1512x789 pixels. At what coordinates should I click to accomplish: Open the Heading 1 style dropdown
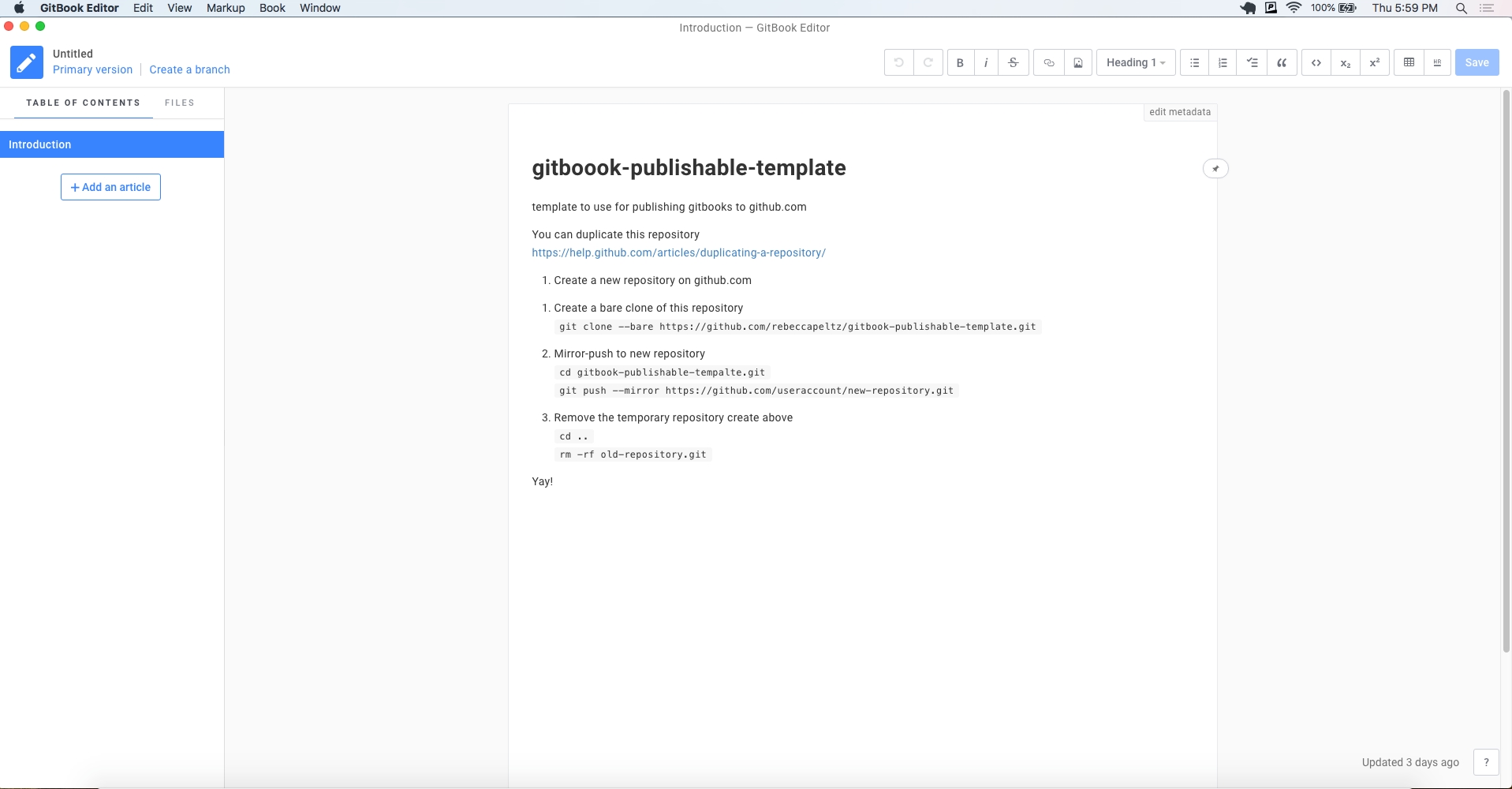(x=1135, y=63)
